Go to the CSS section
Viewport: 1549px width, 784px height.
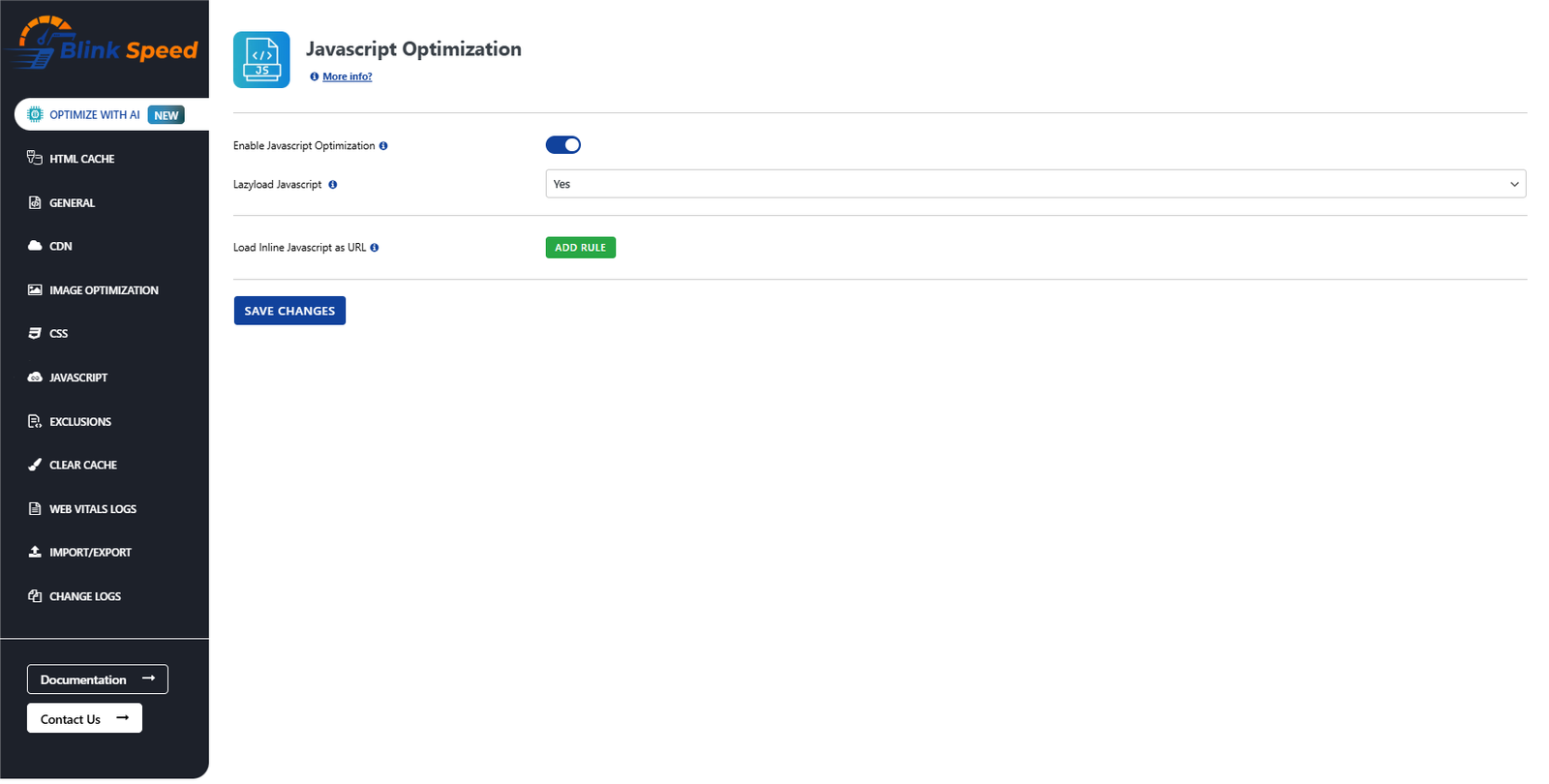point(59,334)
